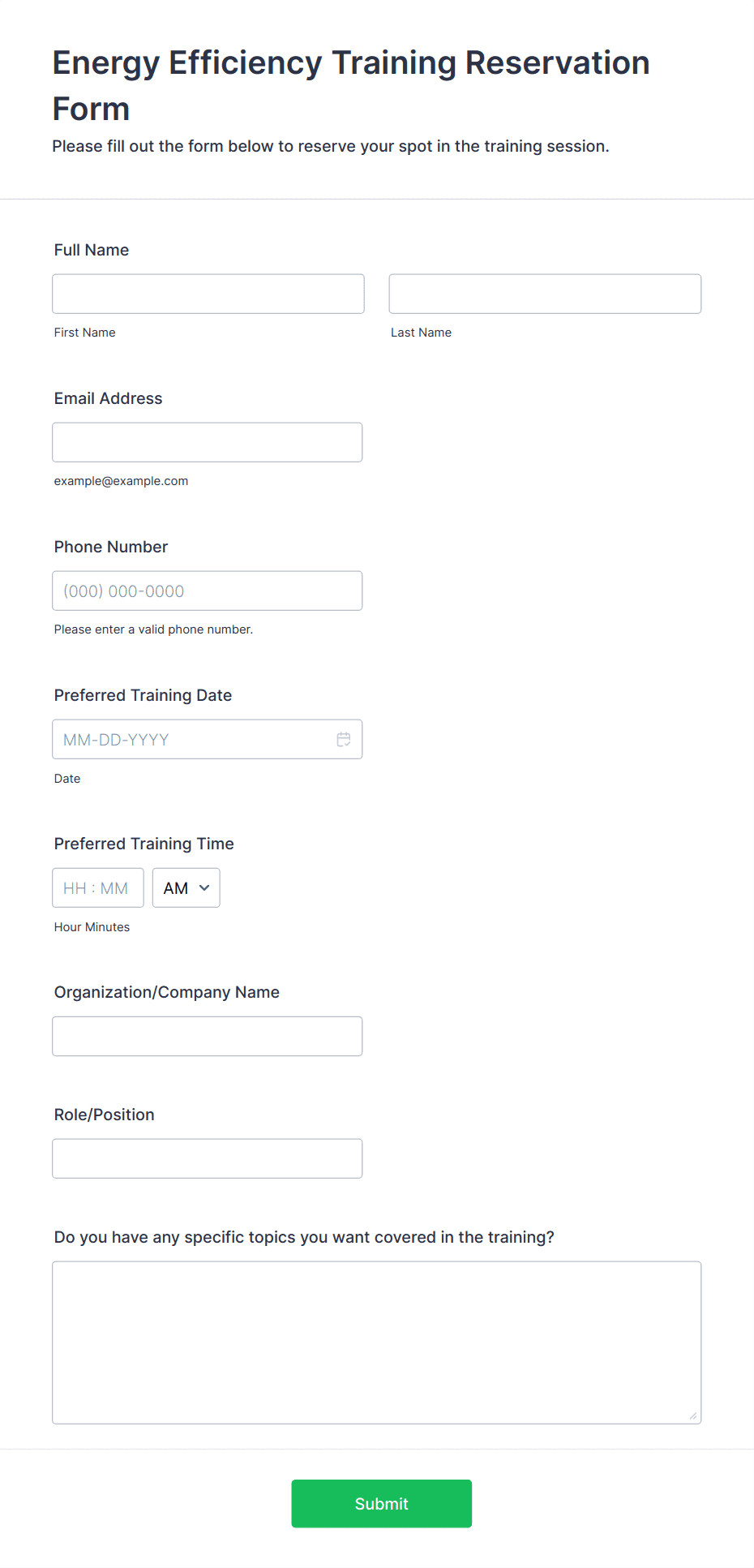This screenshot has width=754, height=1568.
Task: Select the Full Name label
Action: (x=92, y=250)
